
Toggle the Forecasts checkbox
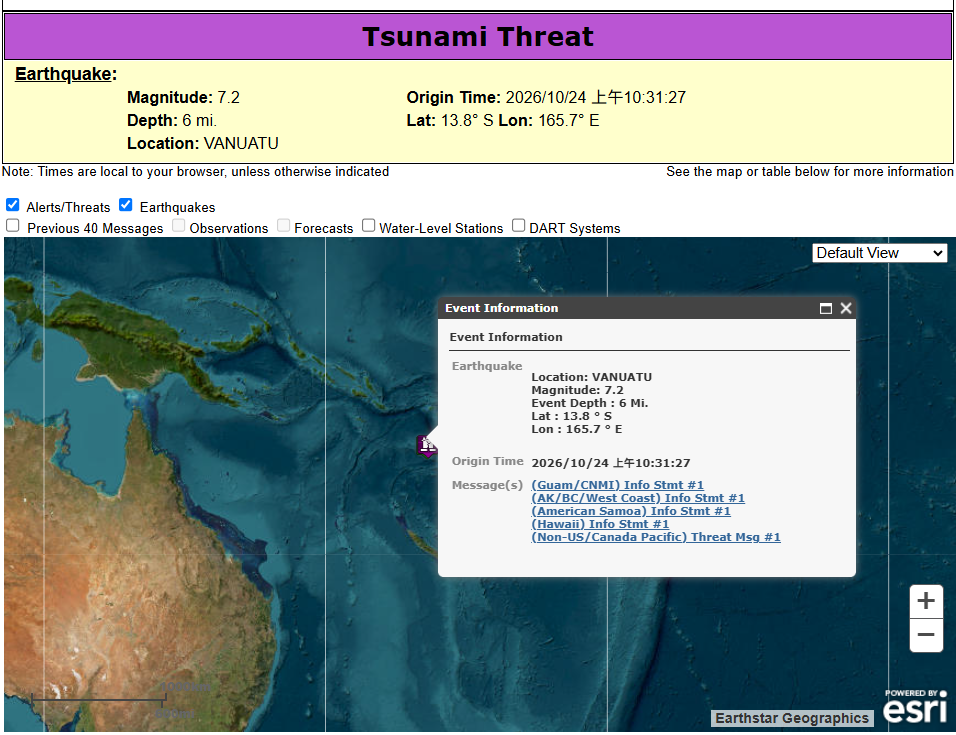284,225
